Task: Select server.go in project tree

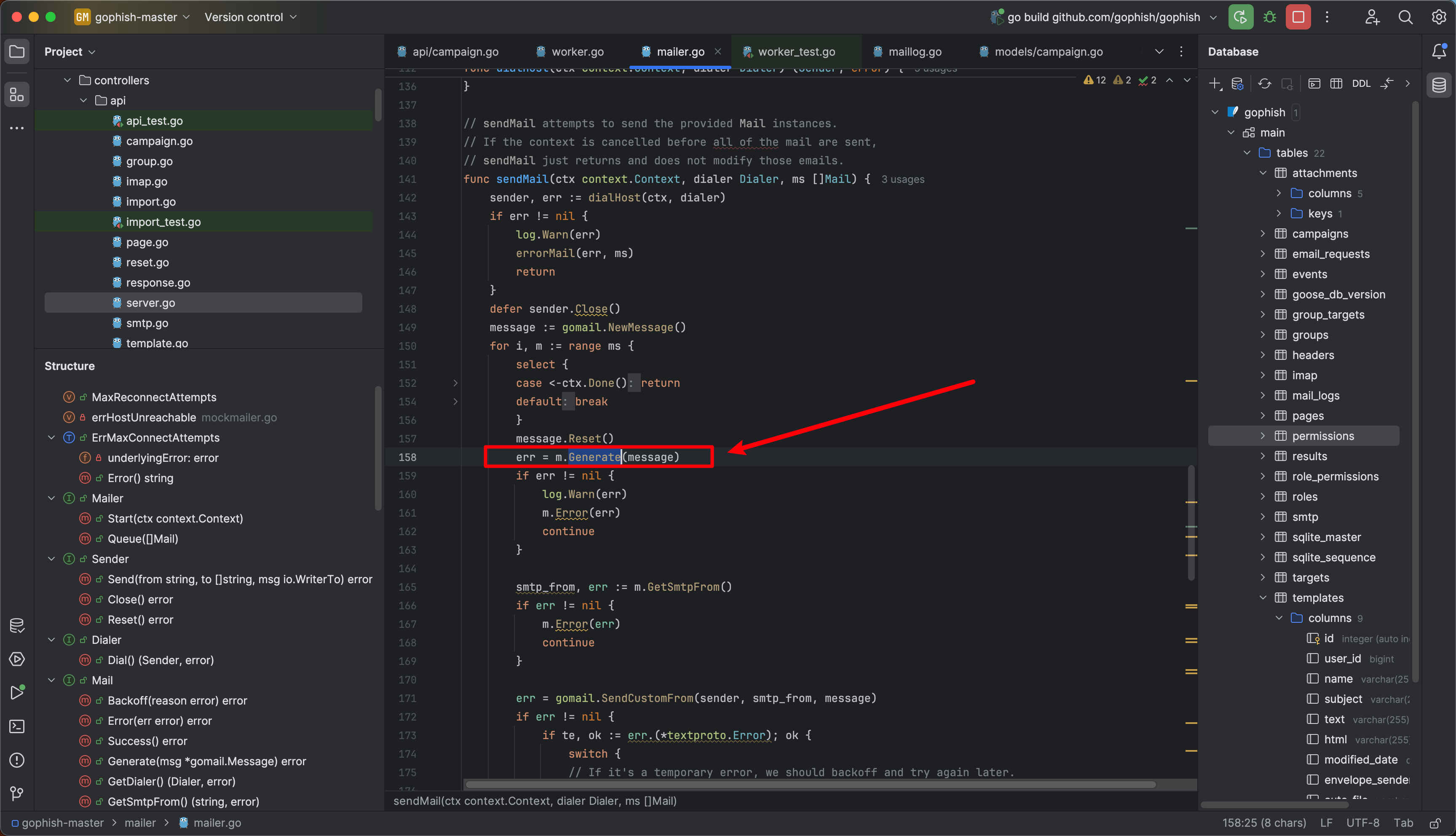Action: tap(203, 303)
